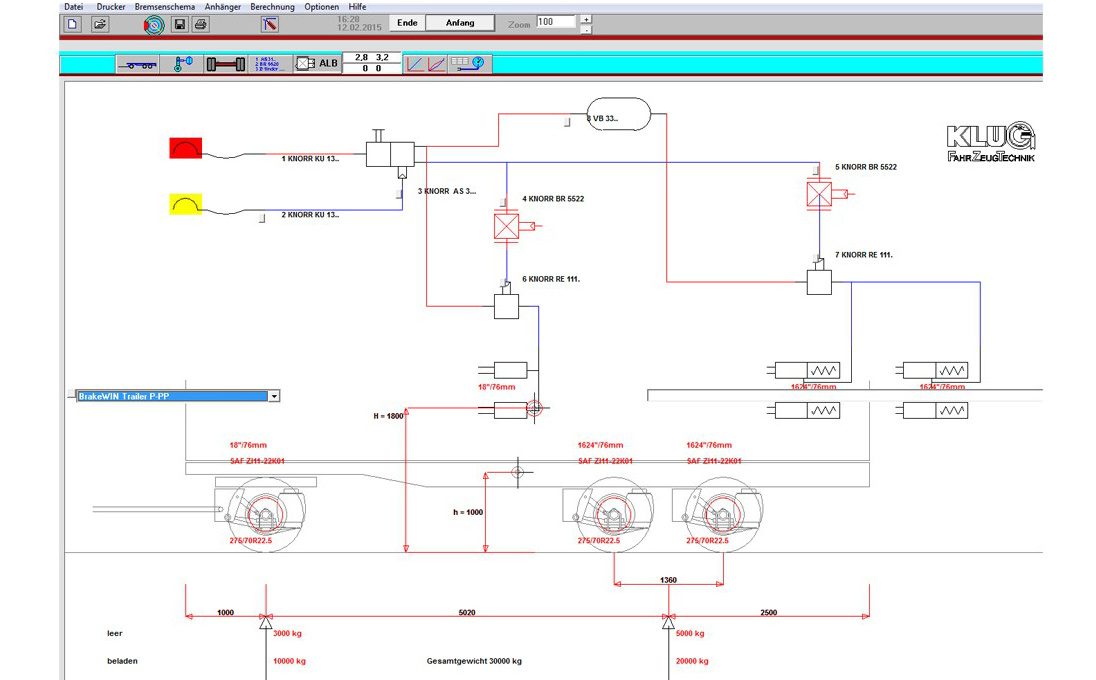Save using the floppy disk icon
The width and height of the screenshot is (1096, 680).
[x=180, y=24]
